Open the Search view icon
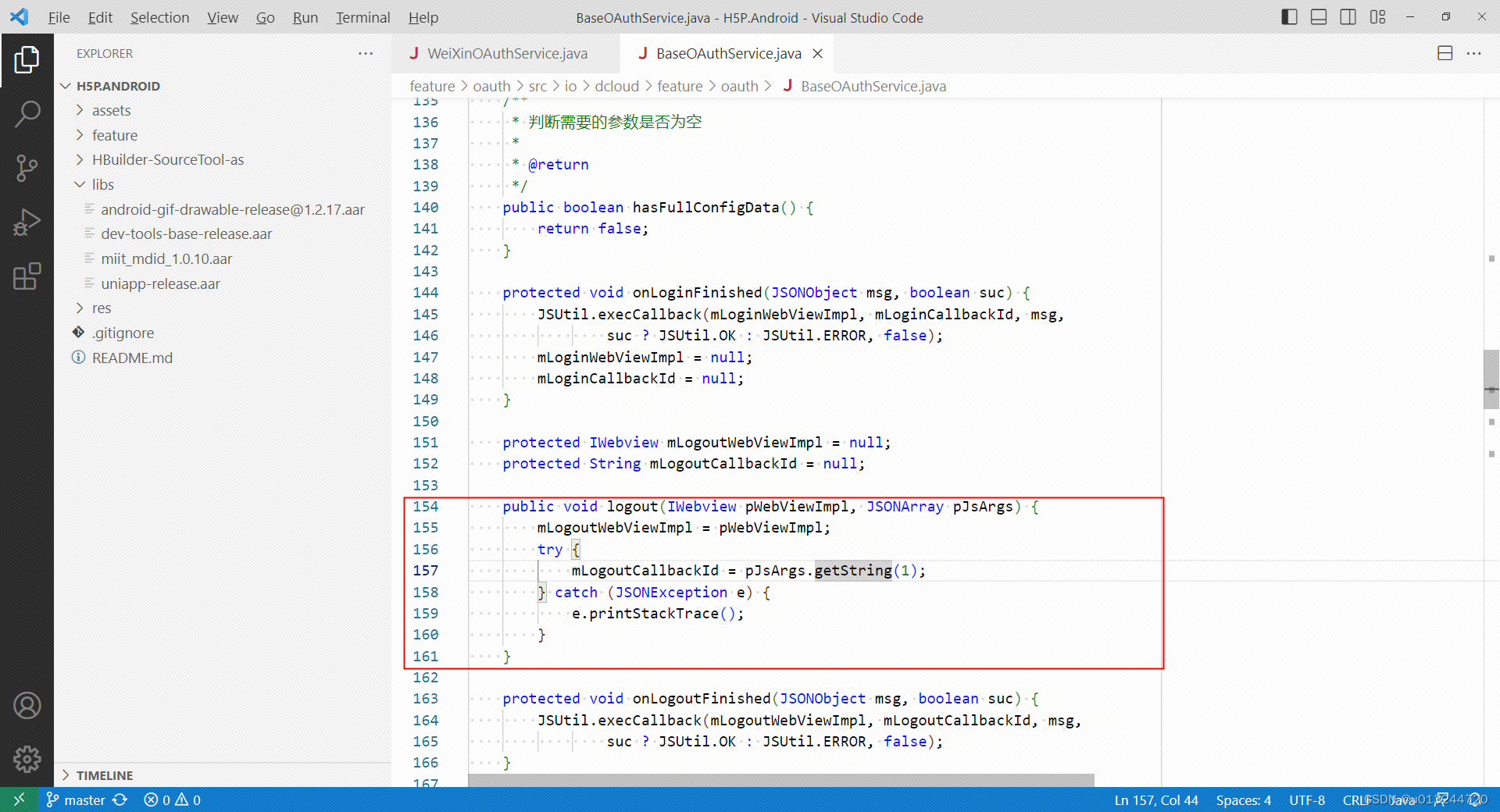The height and width of the screenshot is (812, 1500). click(x=27, y=114)
